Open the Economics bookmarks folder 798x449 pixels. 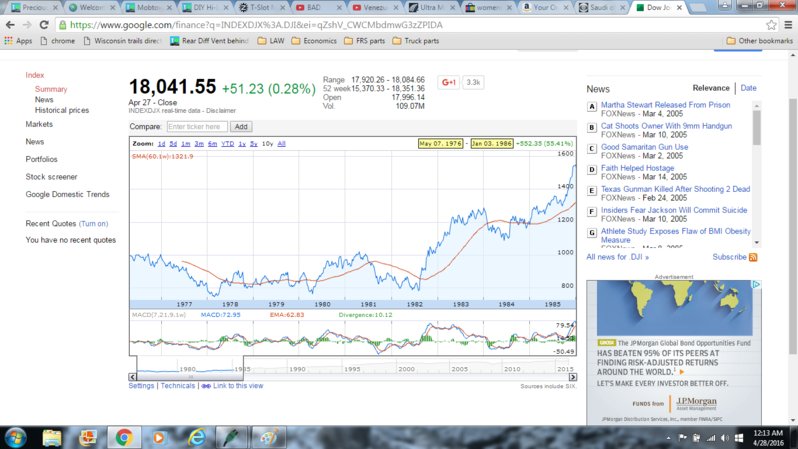pos(314,41)
